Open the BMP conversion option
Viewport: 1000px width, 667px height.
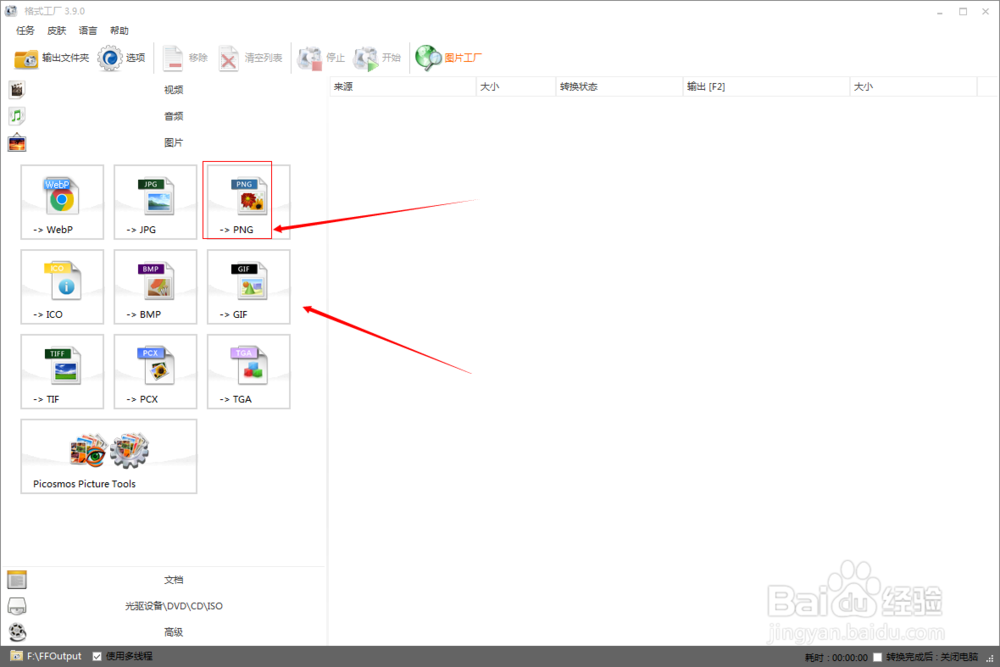point(155,287)
